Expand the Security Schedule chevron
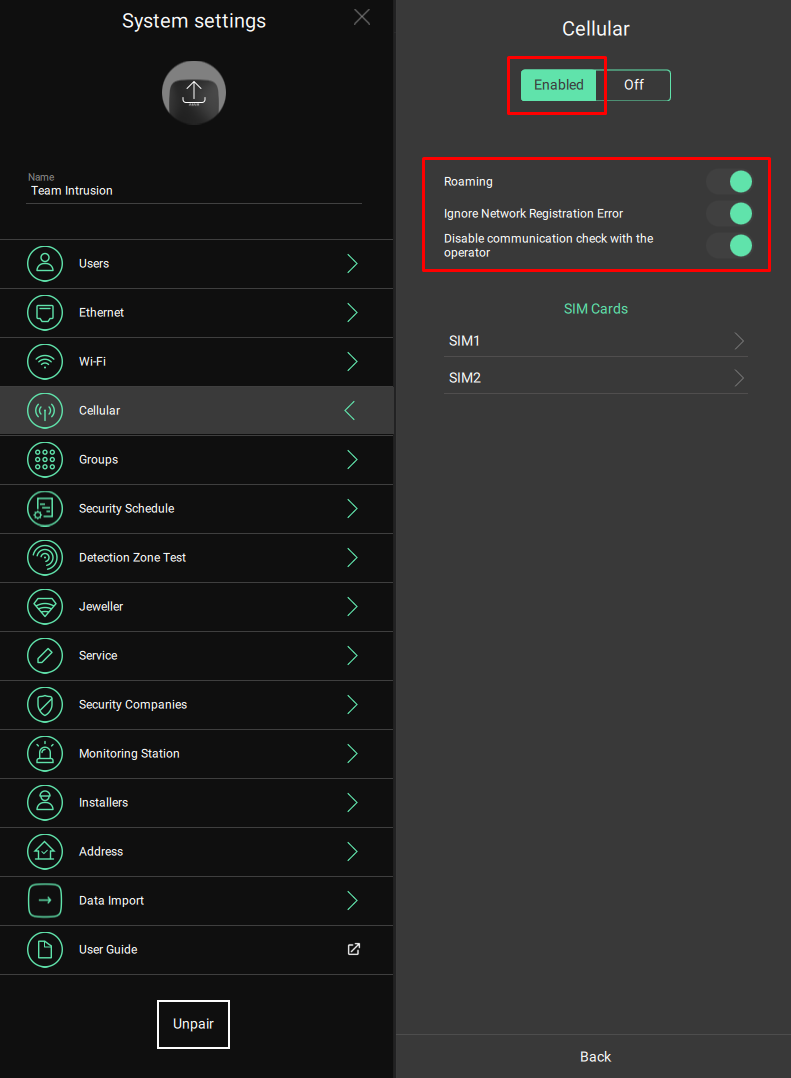This screenshot has width=791, height=1078. 352,508
